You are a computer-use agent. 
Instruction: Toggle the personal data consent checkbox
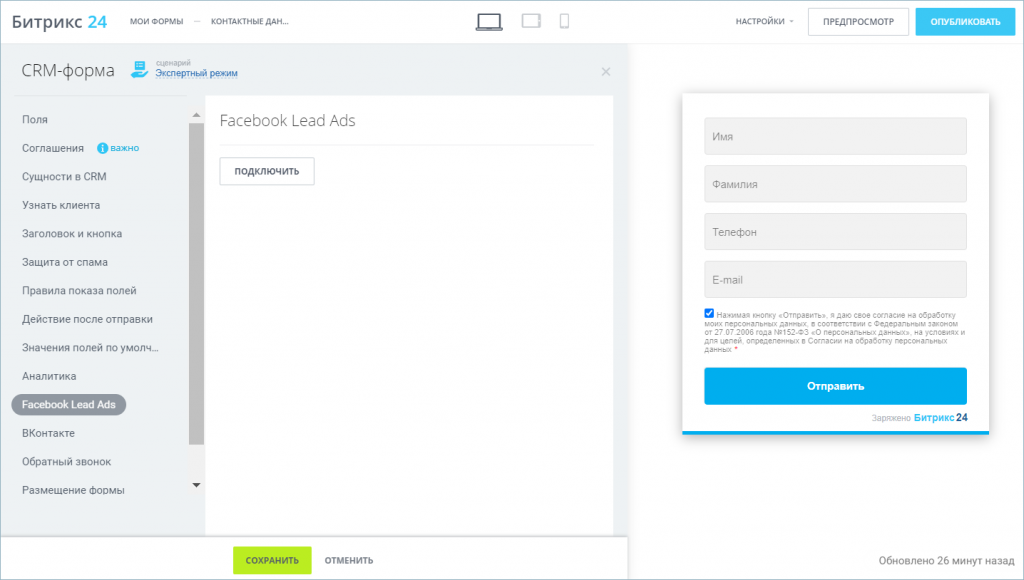coord(709,314)
